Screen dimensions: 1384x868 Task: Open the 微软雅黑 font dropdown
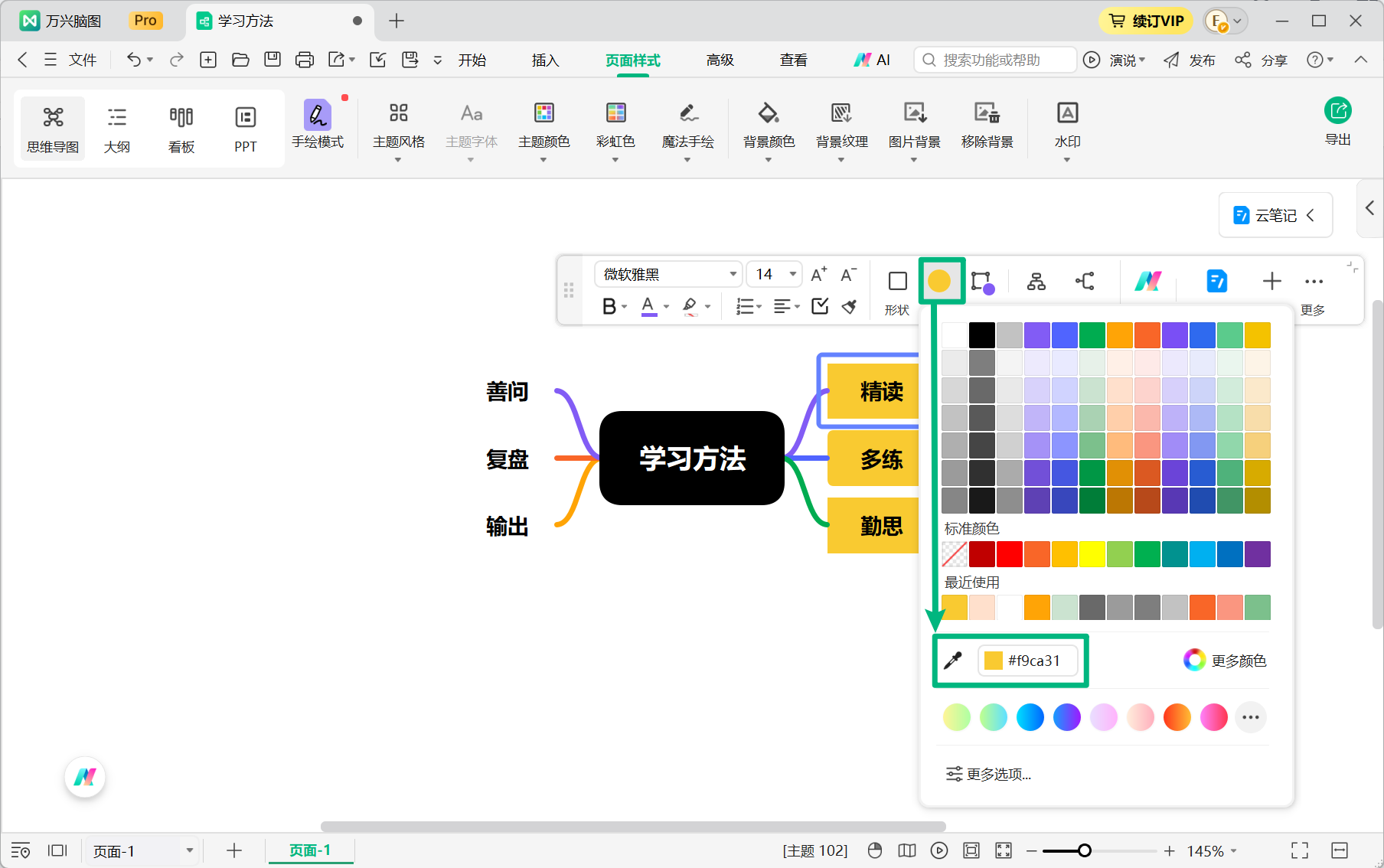point(668,274)
